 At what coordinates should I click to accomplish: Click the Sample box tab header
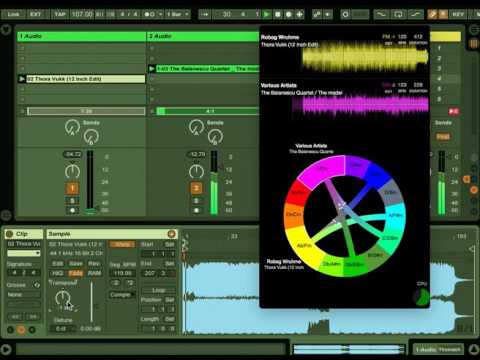coord(112,234)
